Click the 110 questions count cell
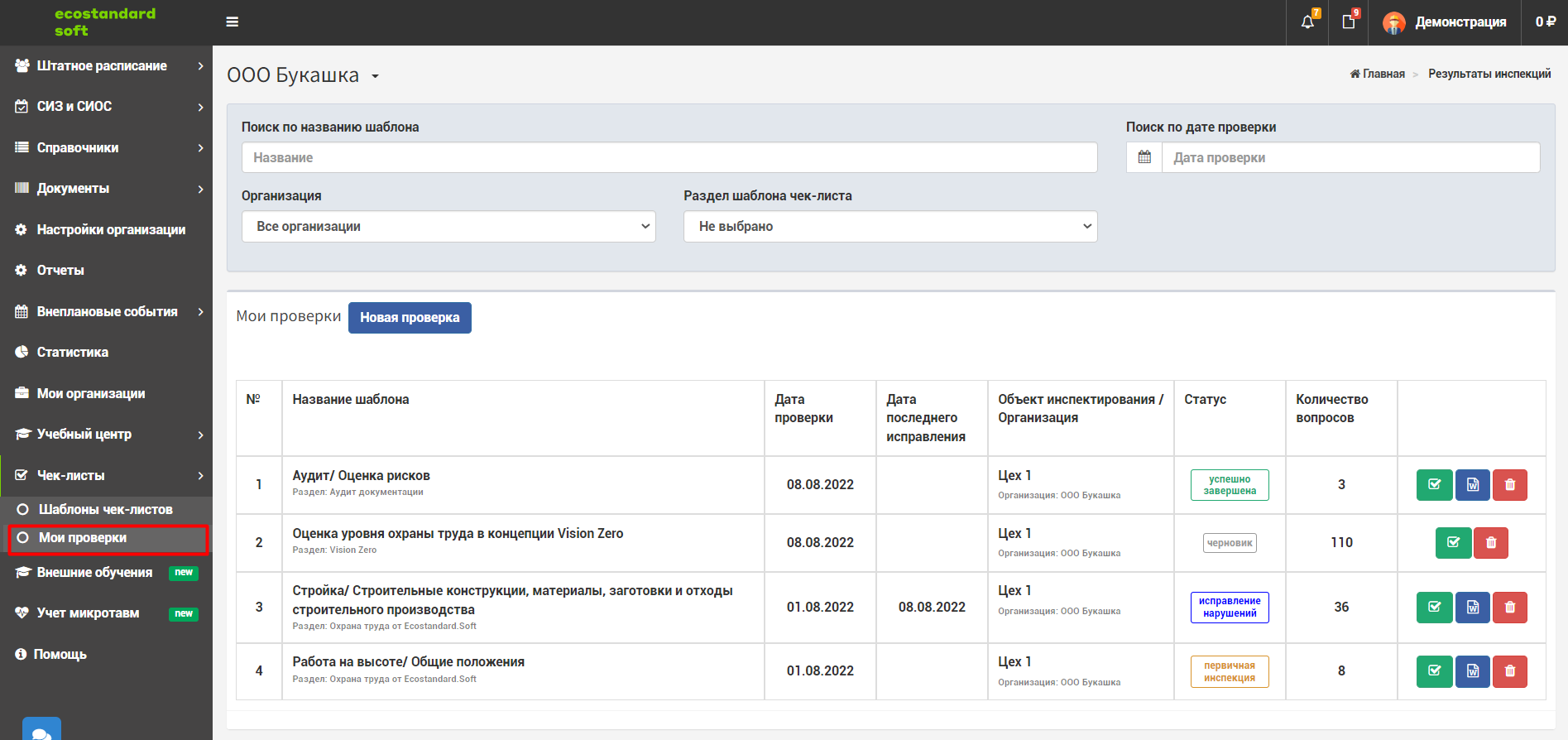 click(1341, 543)
